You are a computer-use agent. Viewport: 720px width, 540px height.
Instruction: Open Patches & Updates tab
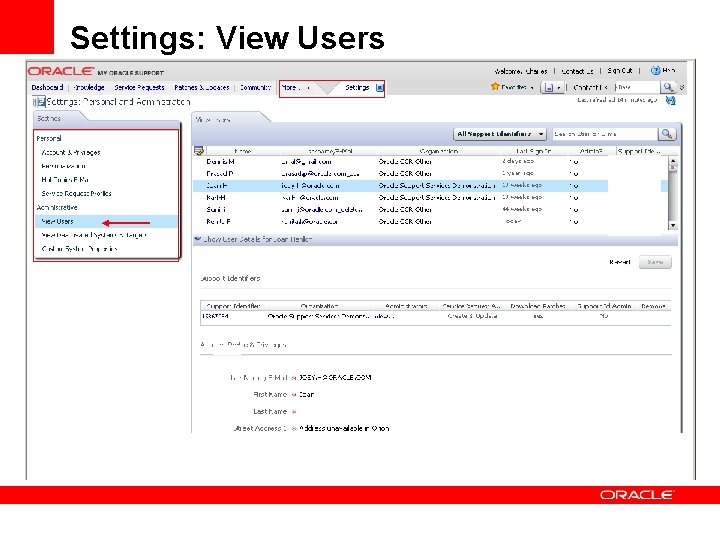(x=202, y=87)
